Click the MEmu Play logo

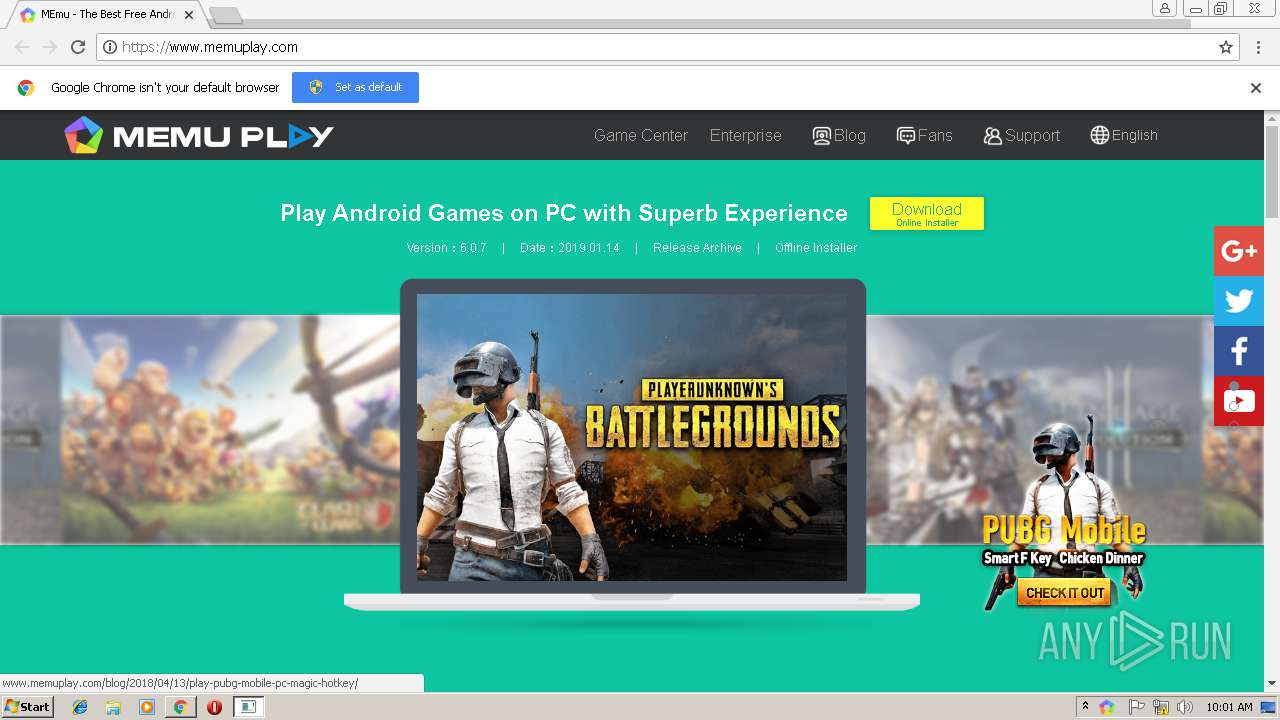pos(199,135)
